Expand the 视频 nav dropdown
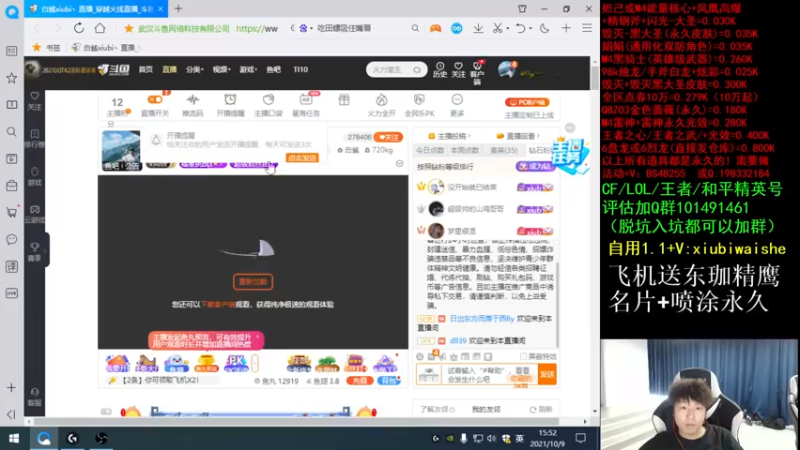The width and height of the screenshot is (800, 450). pos(221,69)
